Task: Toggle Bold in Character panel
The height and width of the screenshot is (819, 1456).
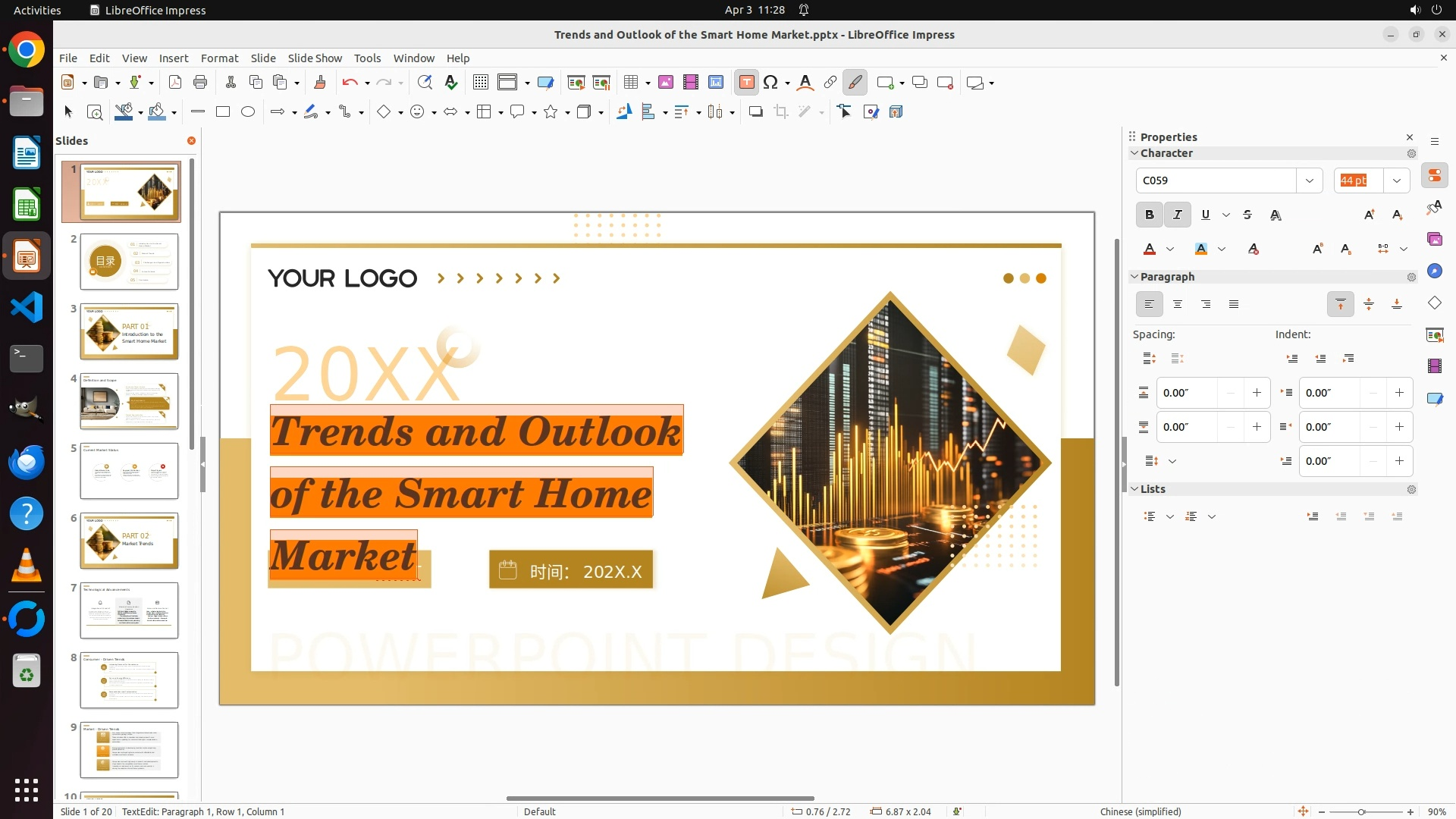Action: coord(1149,215)
